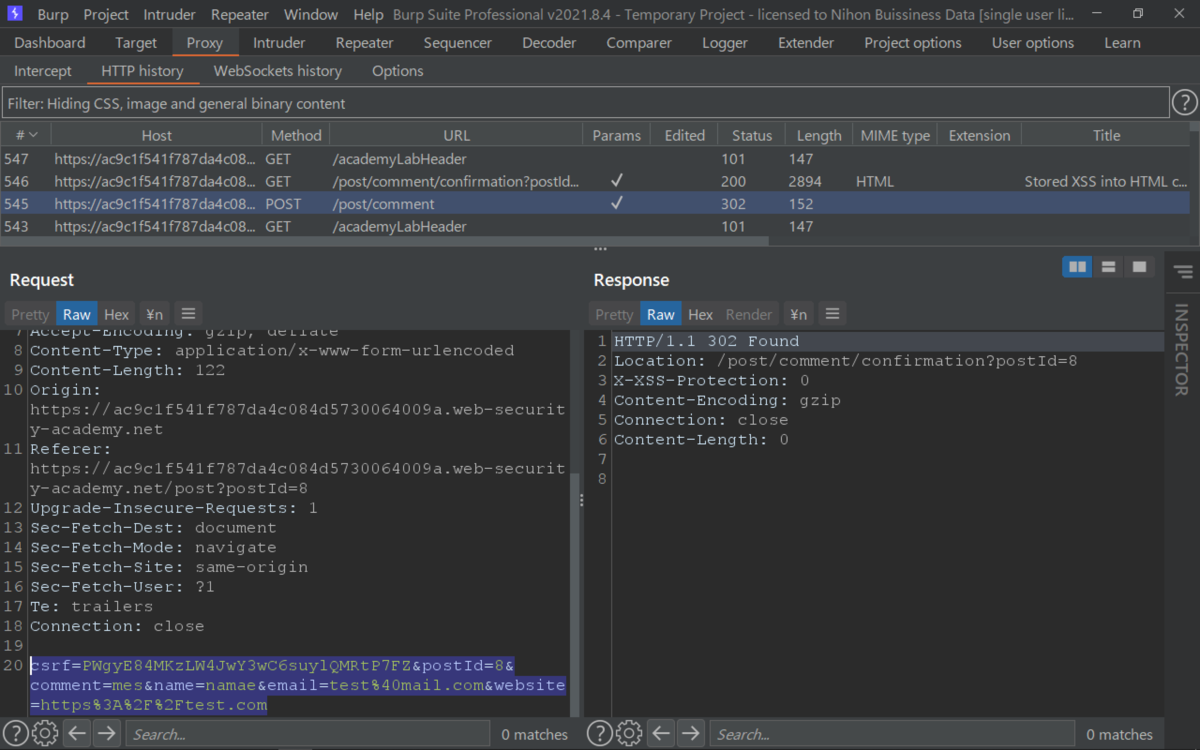Open Response search help icon
This screenshot has height=750, width=1200.
click(x=598, y=733)
